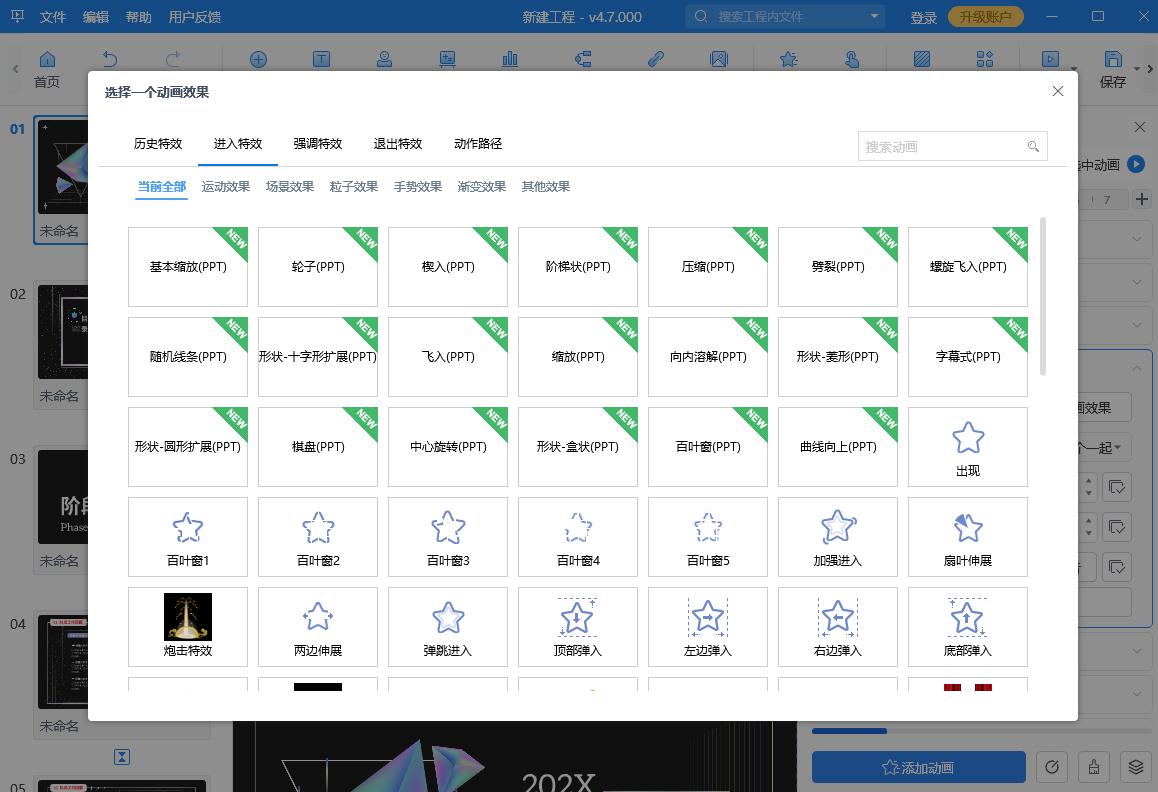Viewport: 1158px width, 792px height.
Task: Expand a collapsed section chevron in right panel
Action: click(x=1135, y=282)
